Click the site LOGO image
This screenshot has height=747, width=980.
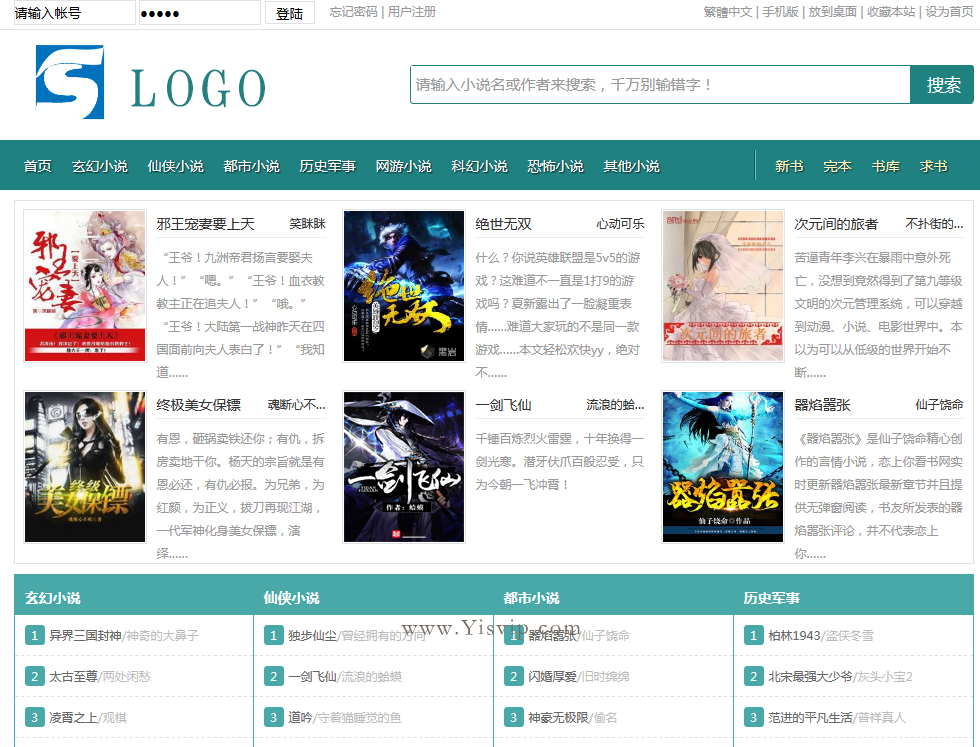point(150,85)
